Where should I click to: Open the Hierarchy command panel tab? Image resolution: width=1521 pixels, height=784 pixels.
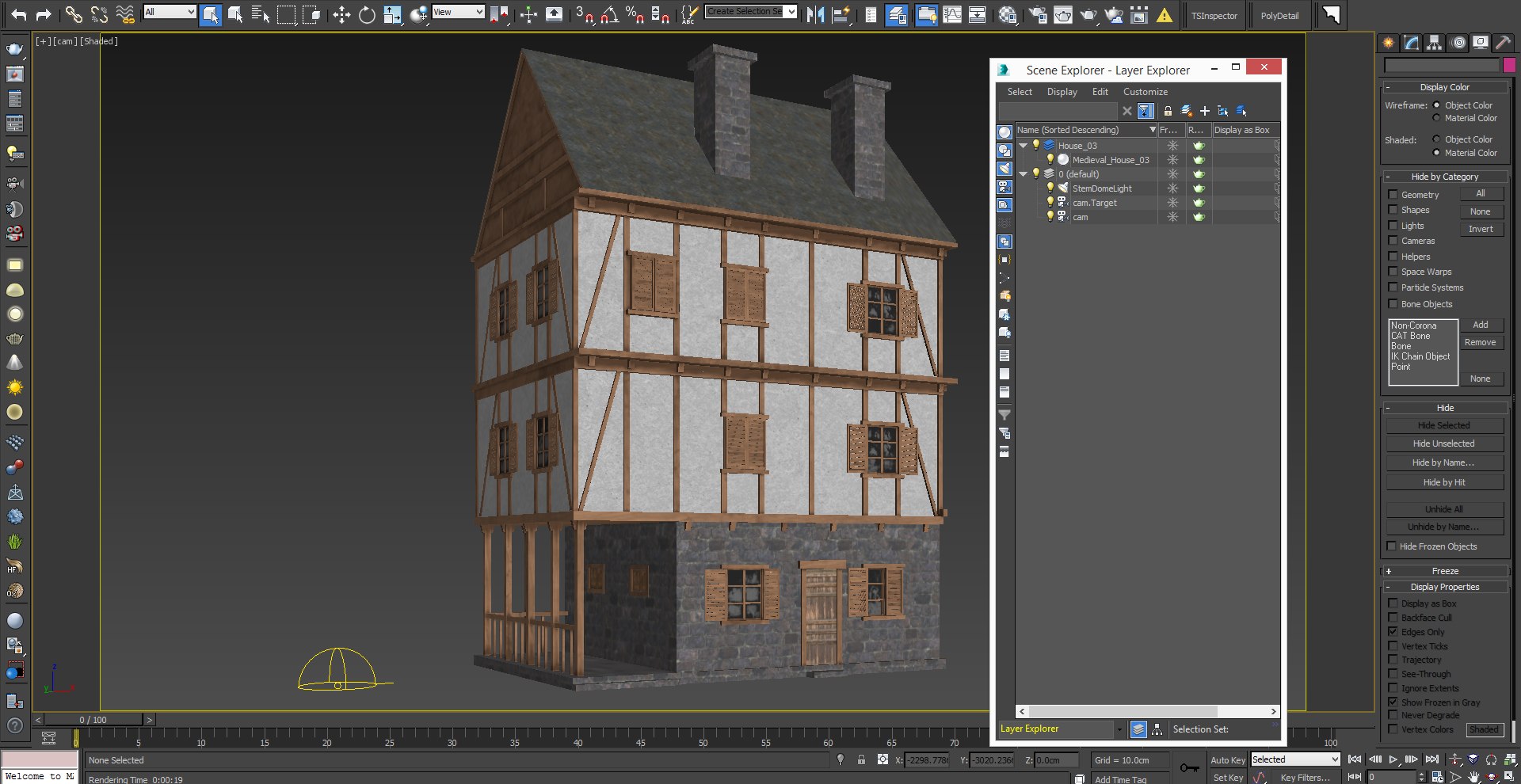(1434, 43)
